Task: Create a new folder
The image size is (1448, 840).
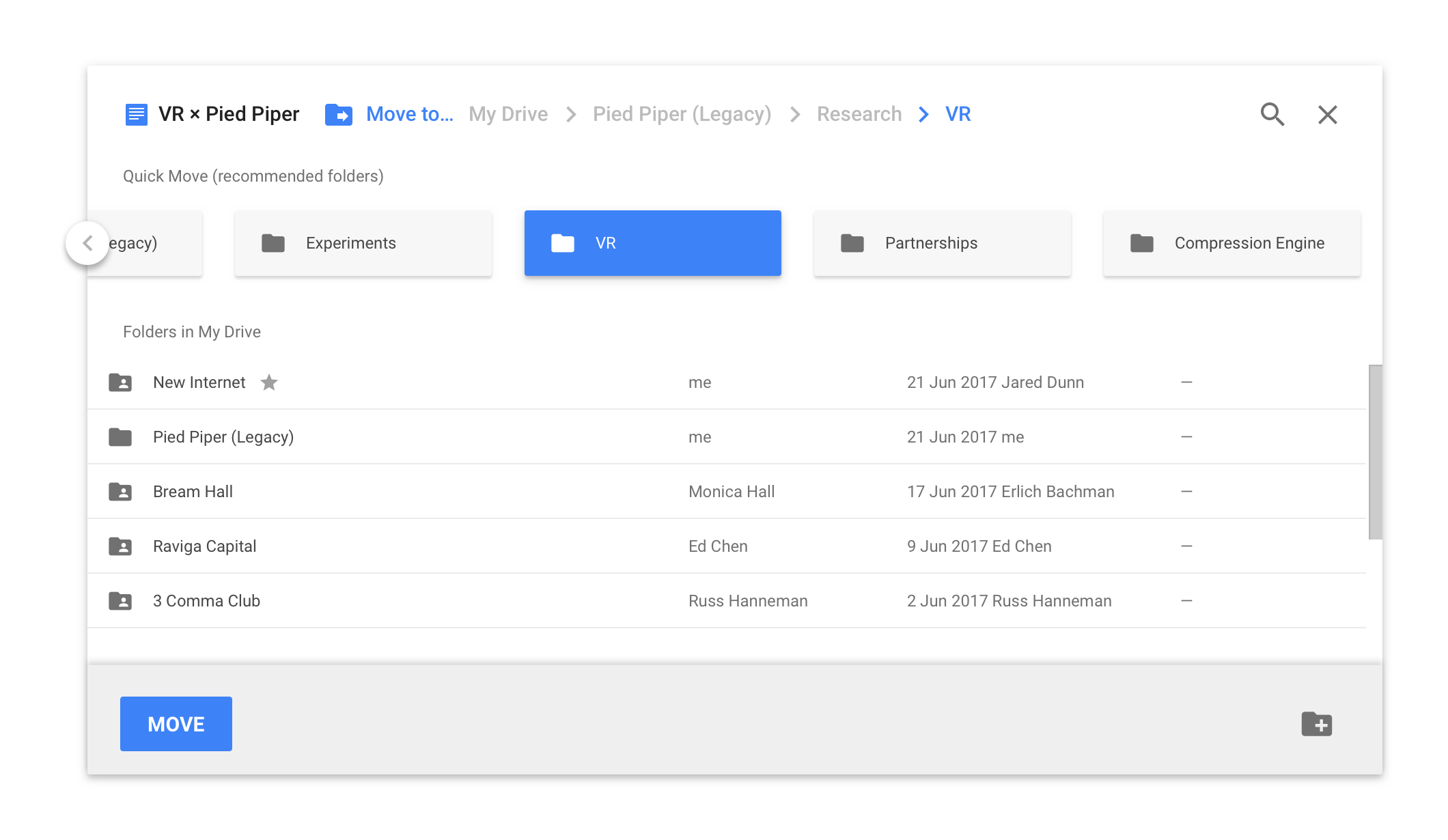Action: click(1318, 724)
